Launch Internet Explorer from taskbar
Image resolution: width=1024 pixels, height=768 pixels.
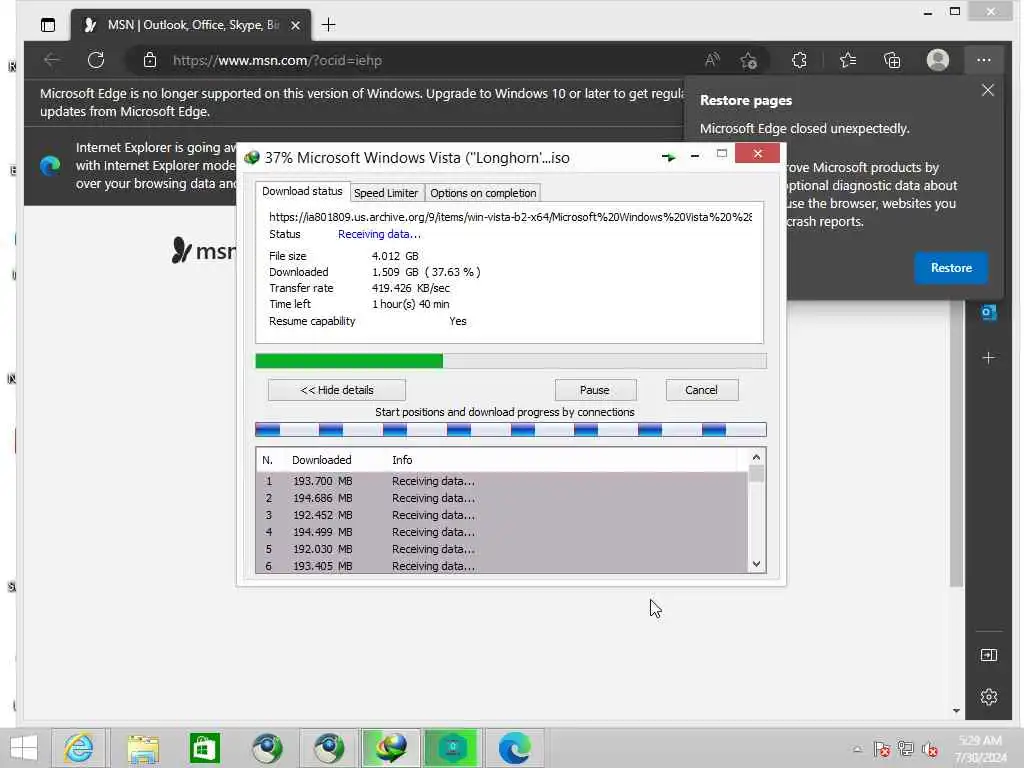78,748
